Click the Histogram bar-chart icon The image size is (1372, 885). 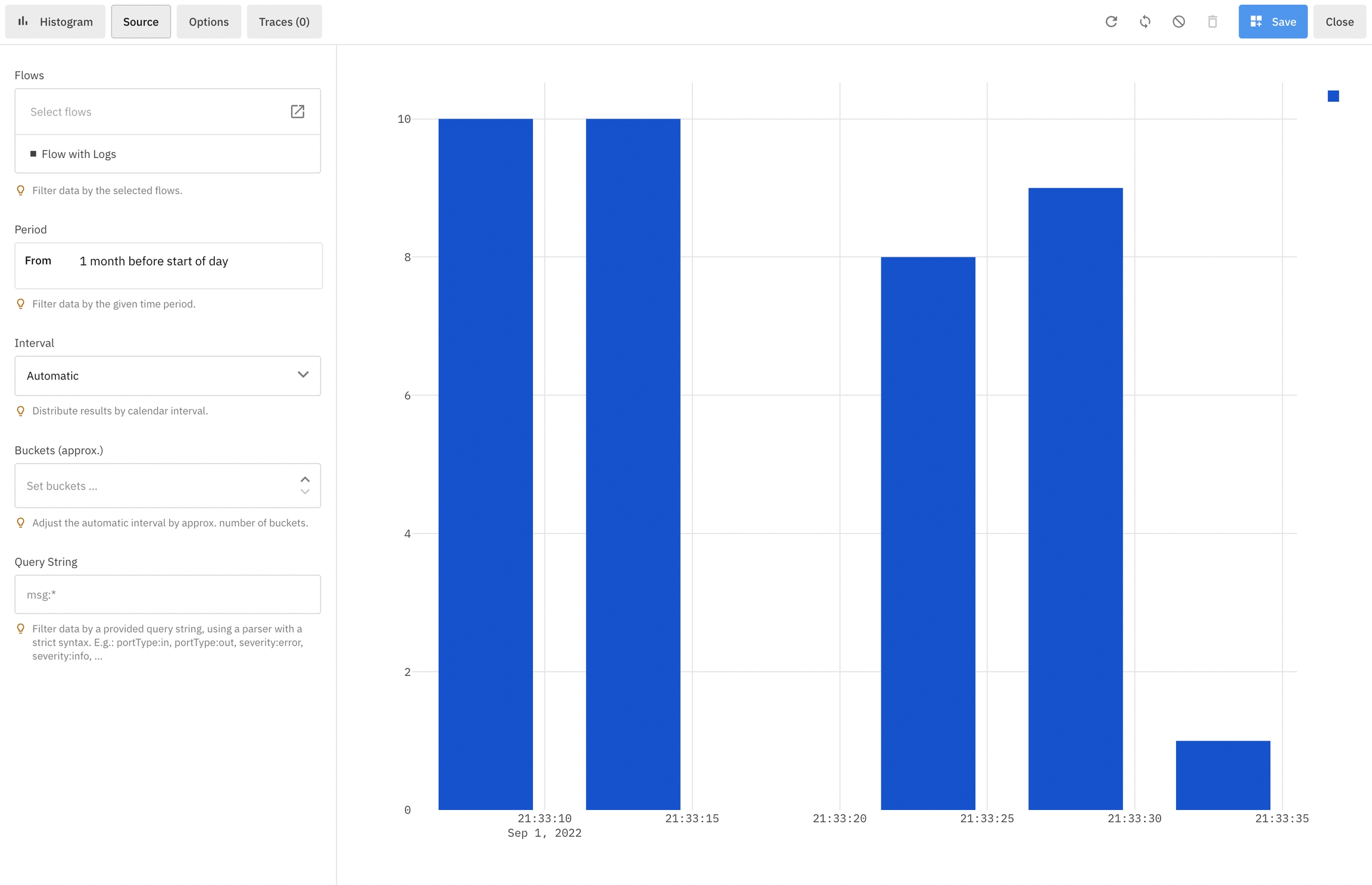pos(23,21)
